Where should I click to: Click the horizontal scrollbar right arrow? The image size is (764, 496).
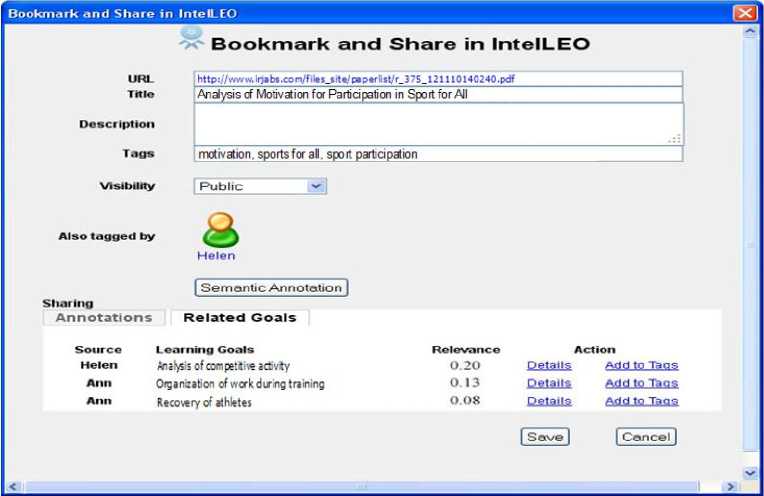coord(730,486)
